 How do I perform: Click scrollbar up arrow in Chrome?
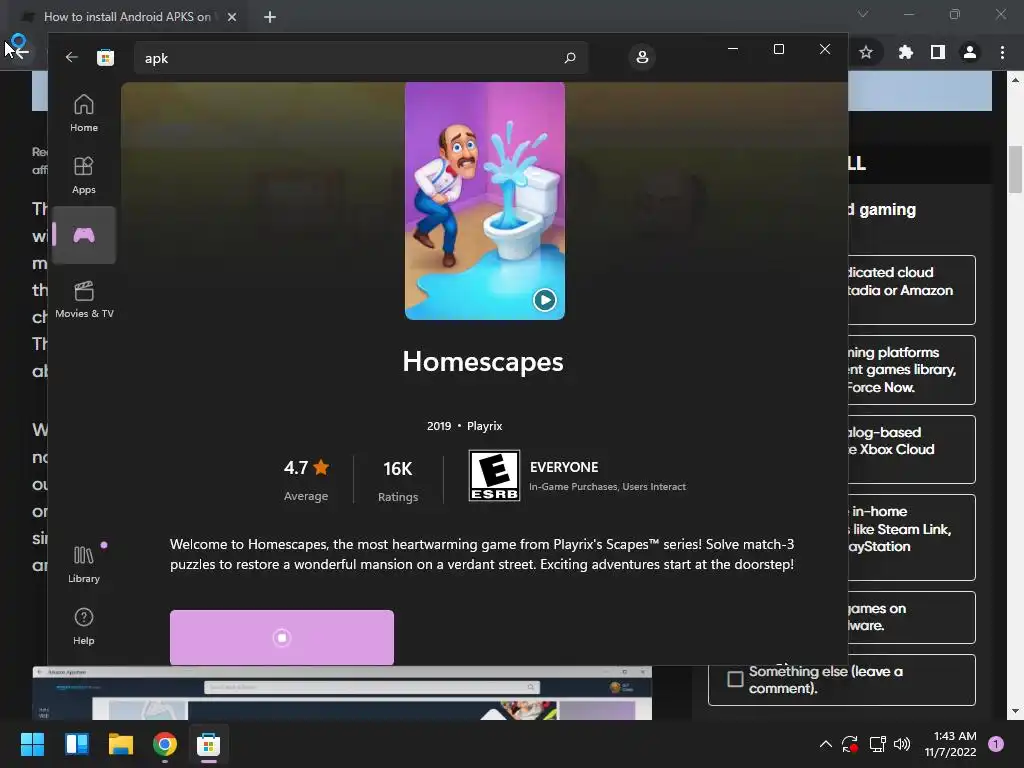click(1015, 80)
